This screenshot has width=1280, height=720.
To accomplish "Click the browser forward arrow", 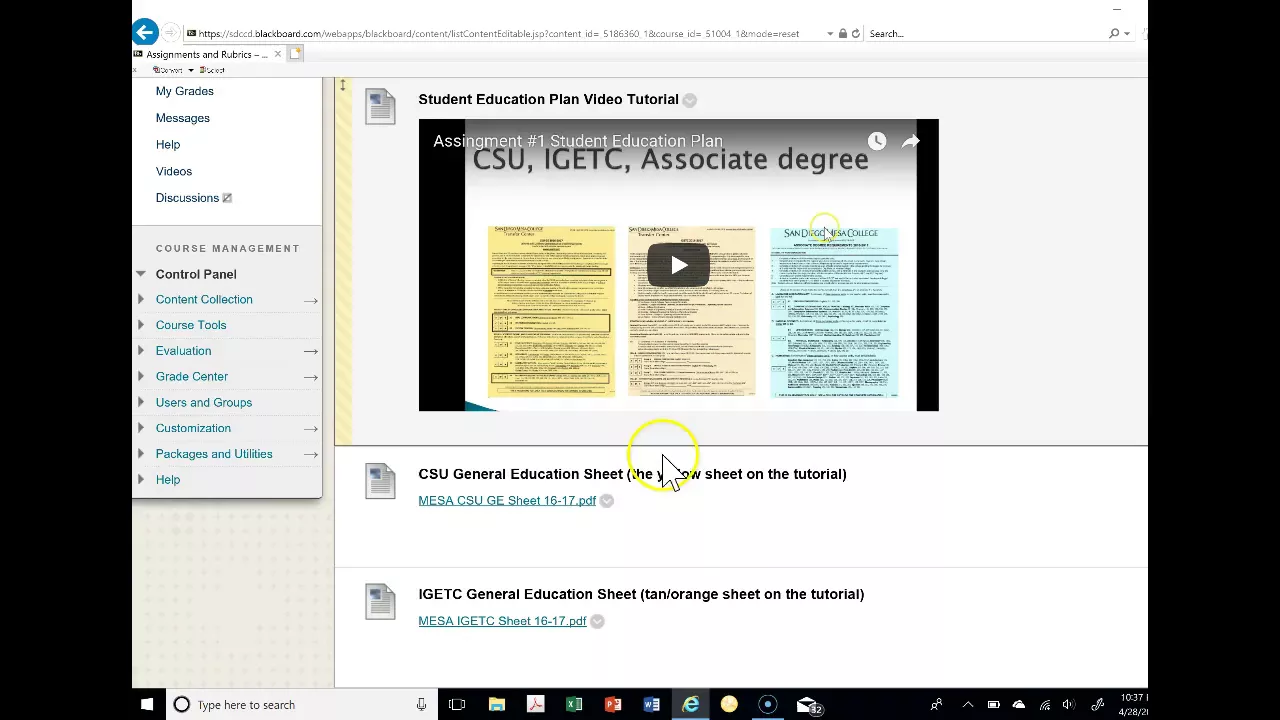I will coord(170,33).
